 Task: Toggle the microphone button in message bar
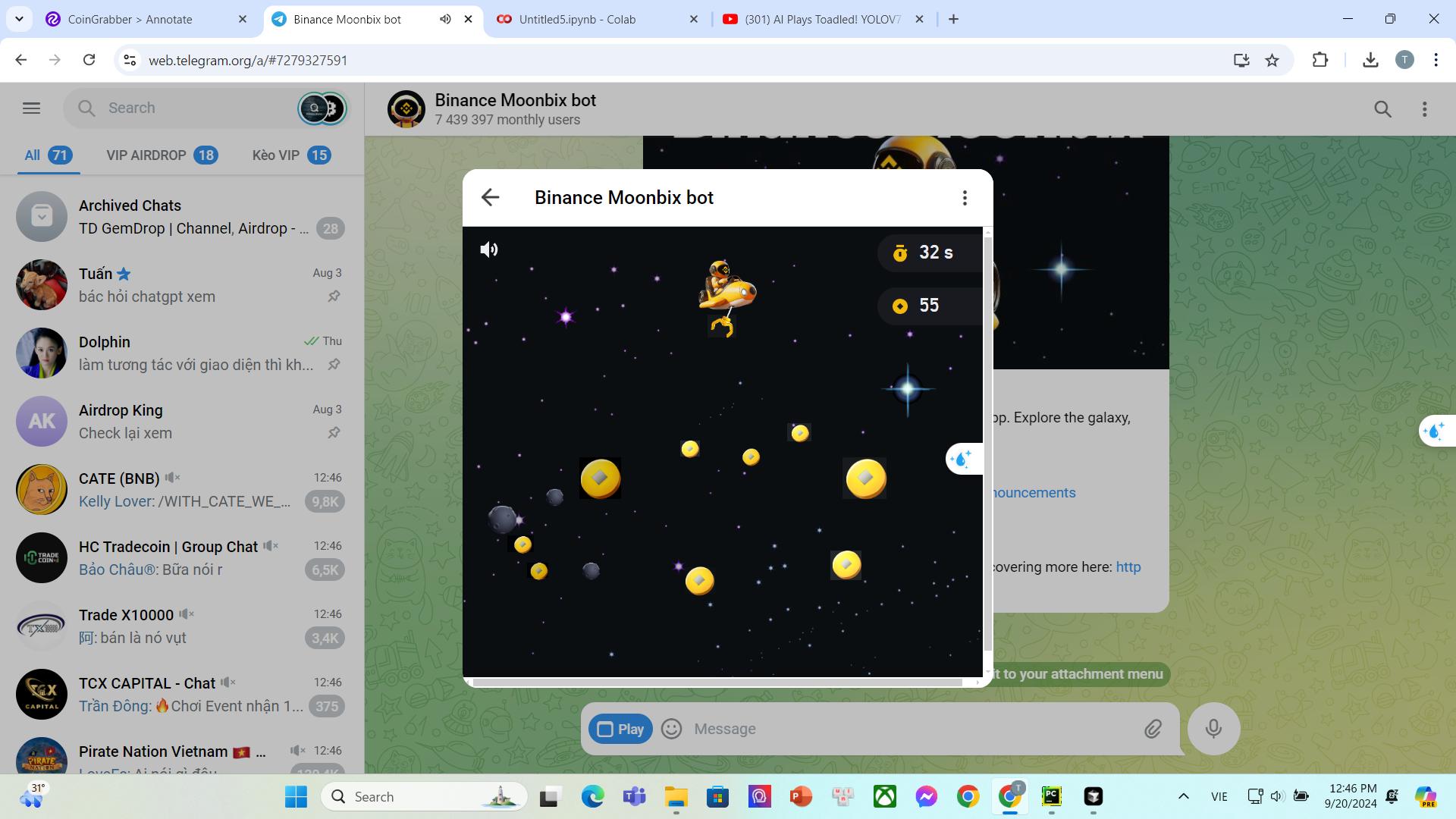tap(1214, 728)
